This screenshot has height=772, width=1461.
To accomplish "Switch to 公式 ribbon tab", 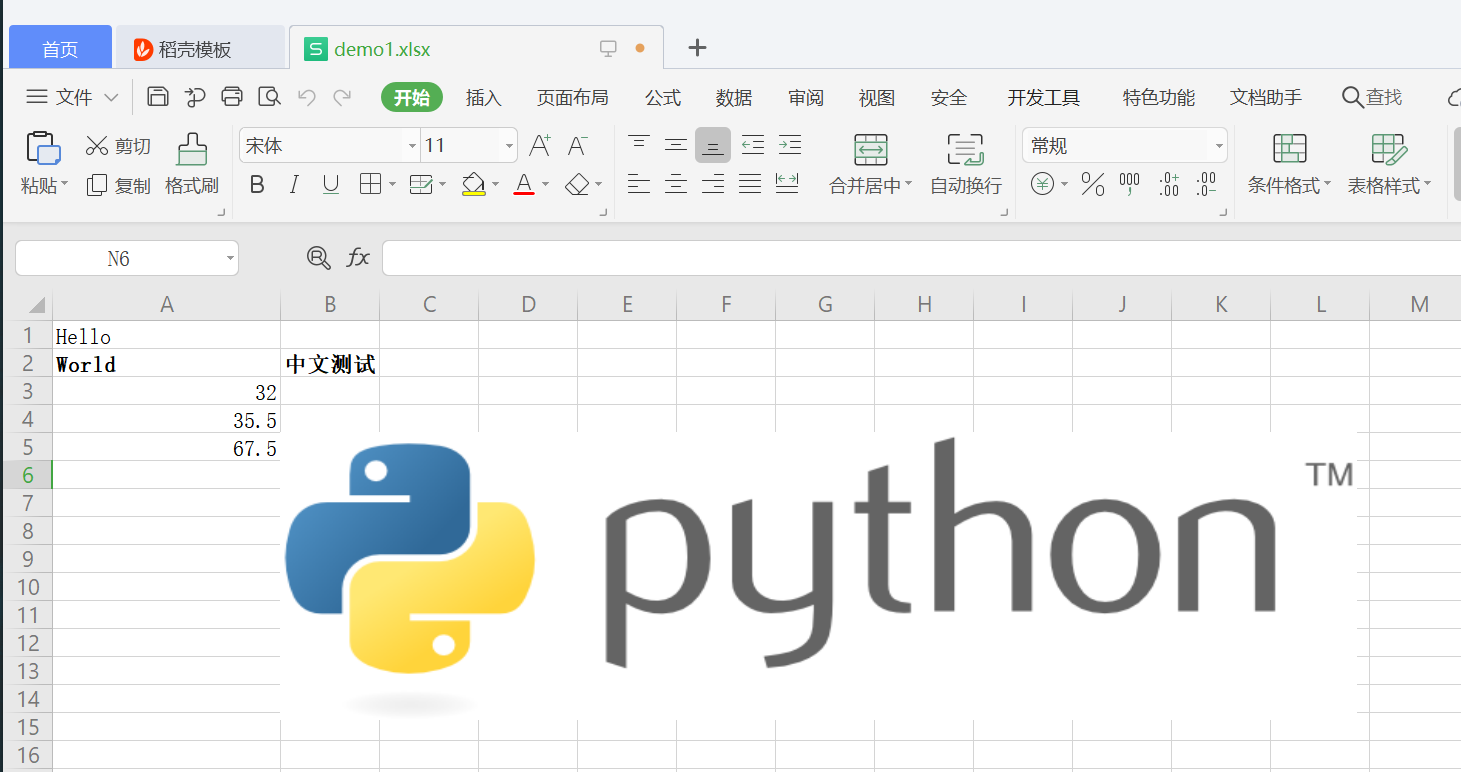I will [x=663, y=97].
